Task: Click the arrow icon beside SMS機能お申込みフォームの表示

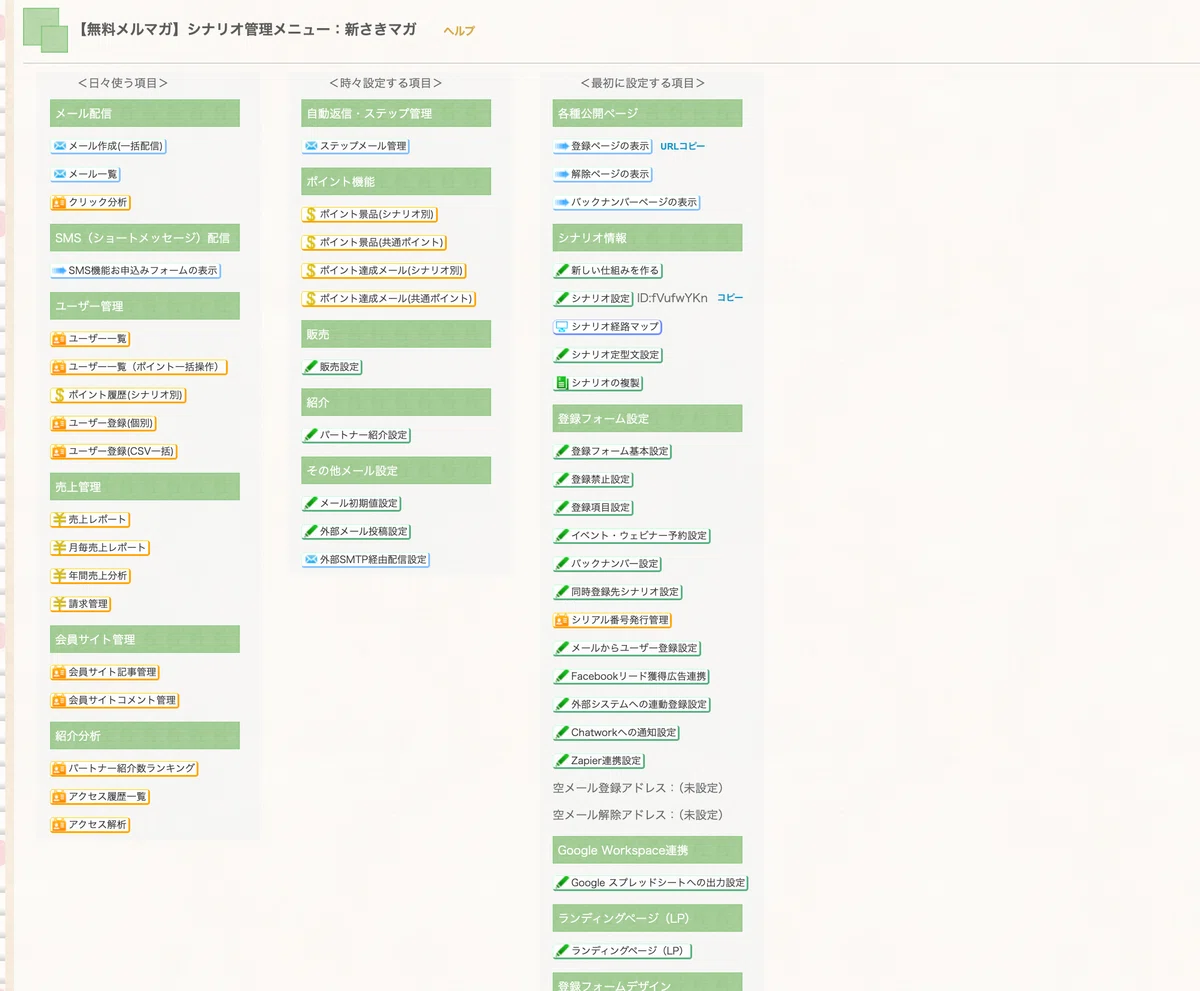Action: 59,270
